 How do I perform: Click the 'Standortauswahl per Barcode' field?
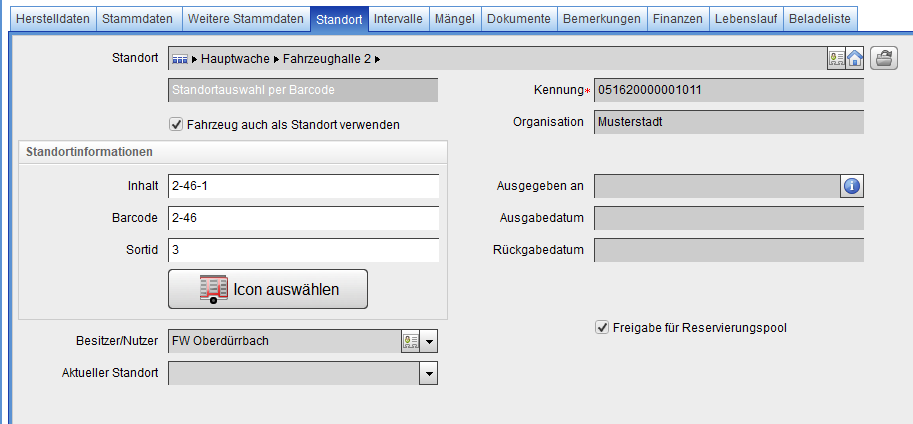304,90
